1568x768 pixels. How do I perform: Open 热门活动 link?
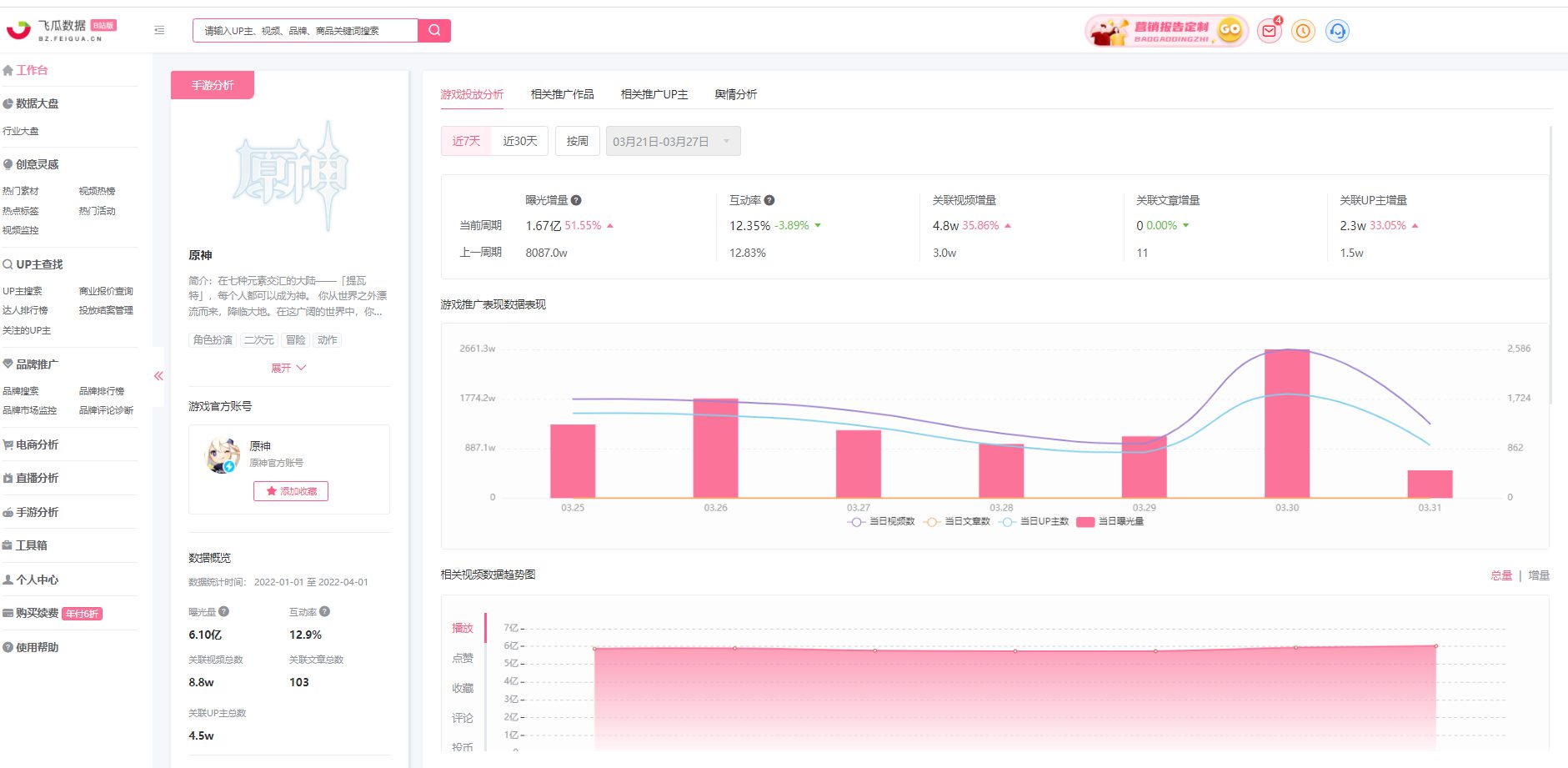pos(97,211)
